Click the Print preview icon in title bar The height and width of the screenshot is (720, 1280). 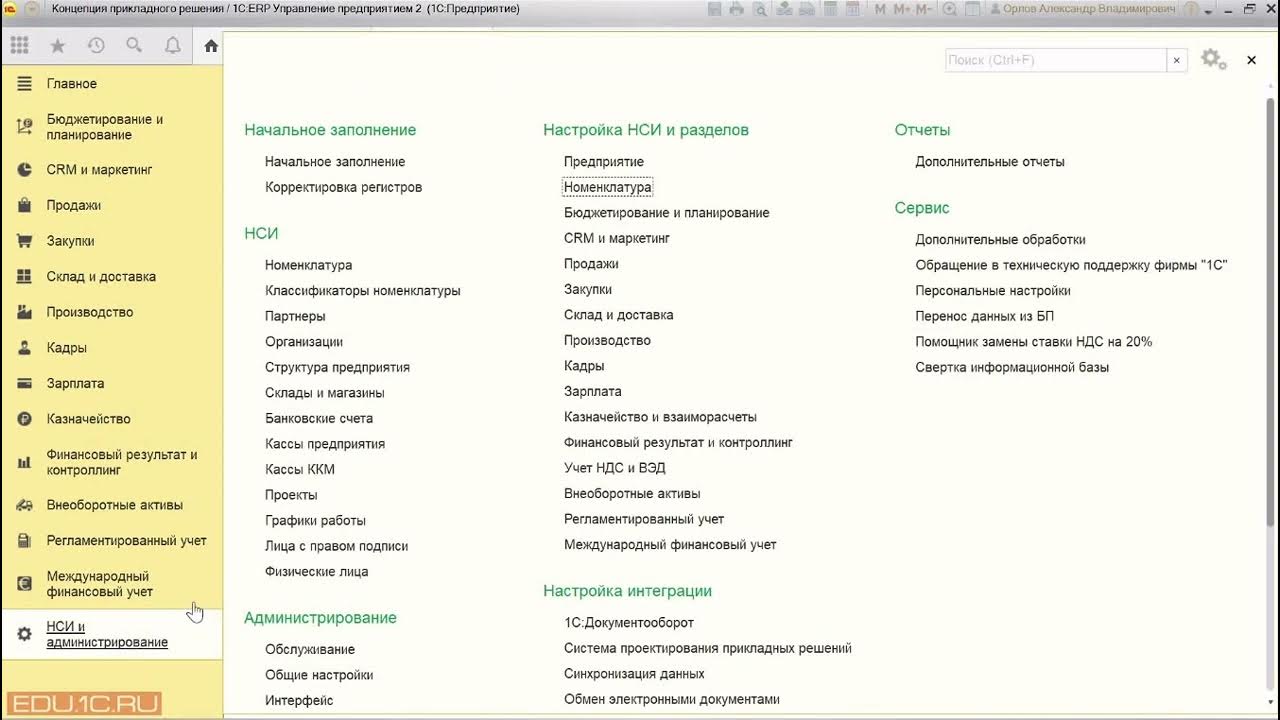coord(760,9)
